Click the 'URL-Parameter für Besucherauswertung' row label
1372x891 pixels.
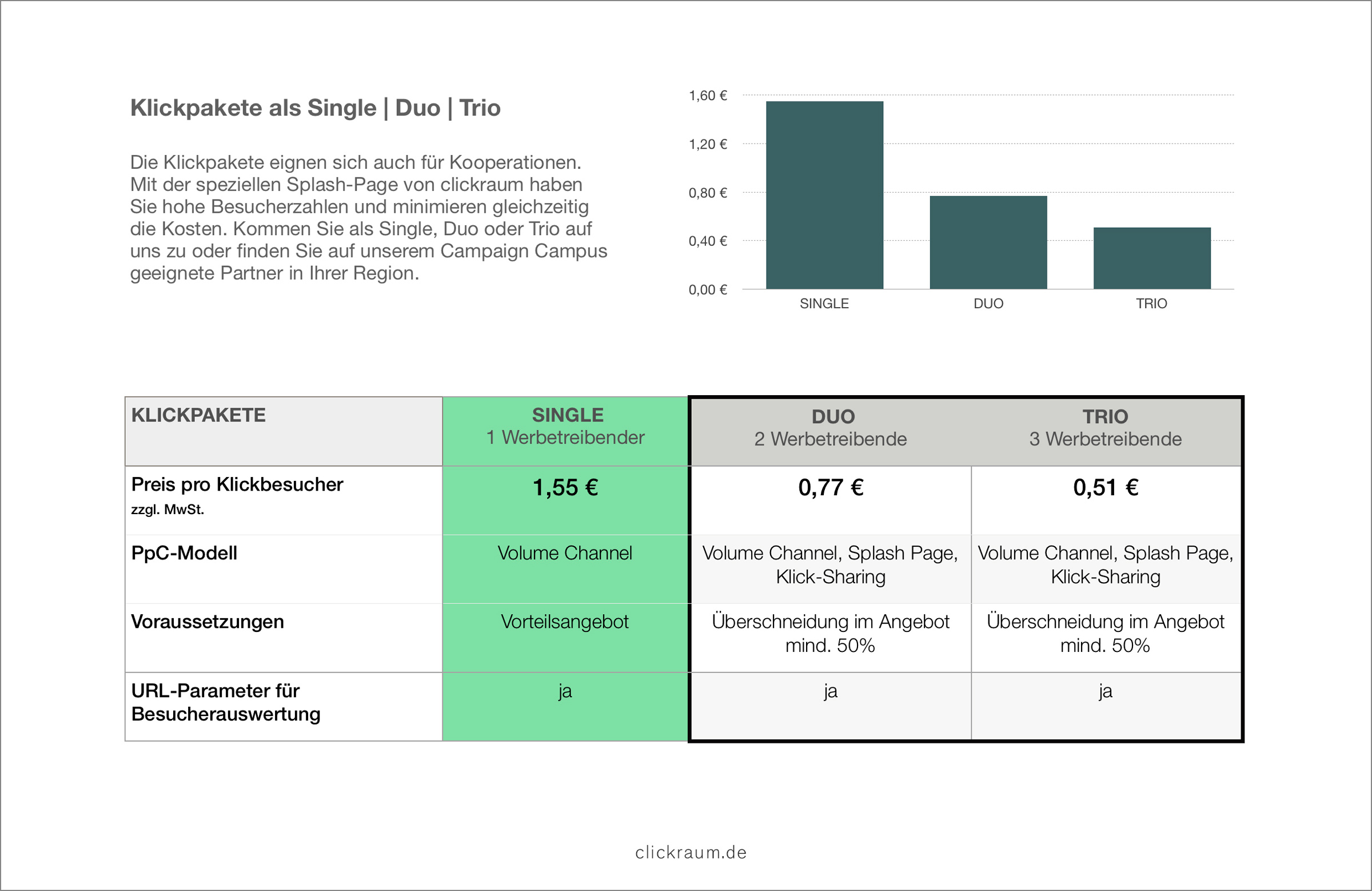226,702
